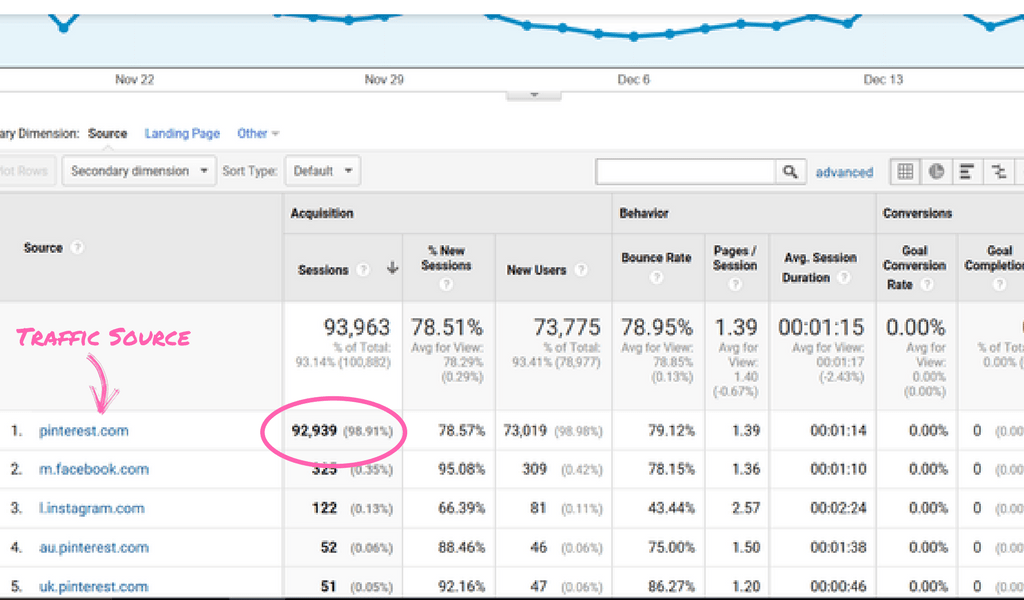Viewport: 1024px width, 600px height.
Task: Sort by Avg. Session Duration column
Action: coord(820,267)
